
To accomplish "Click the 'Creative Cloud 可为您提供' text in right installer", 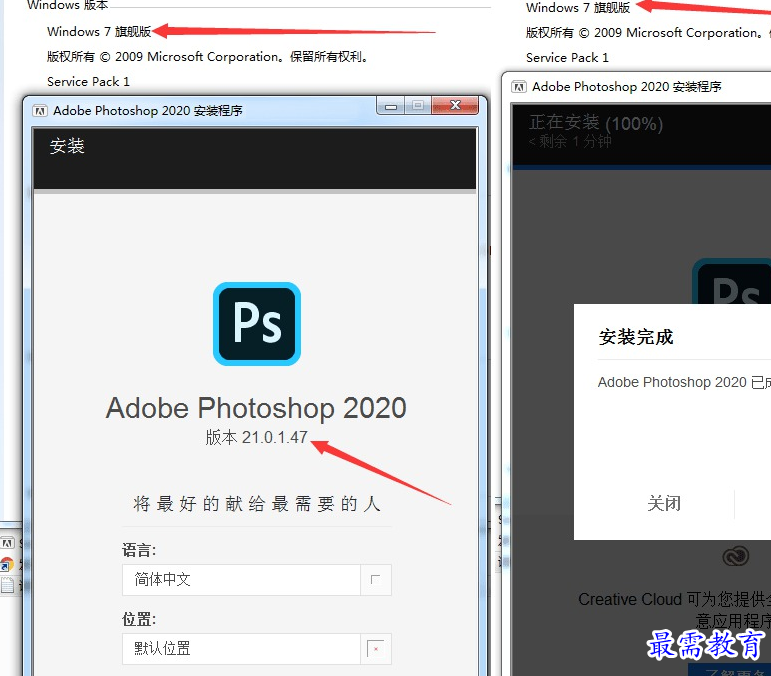I will [x=675, y=599].
